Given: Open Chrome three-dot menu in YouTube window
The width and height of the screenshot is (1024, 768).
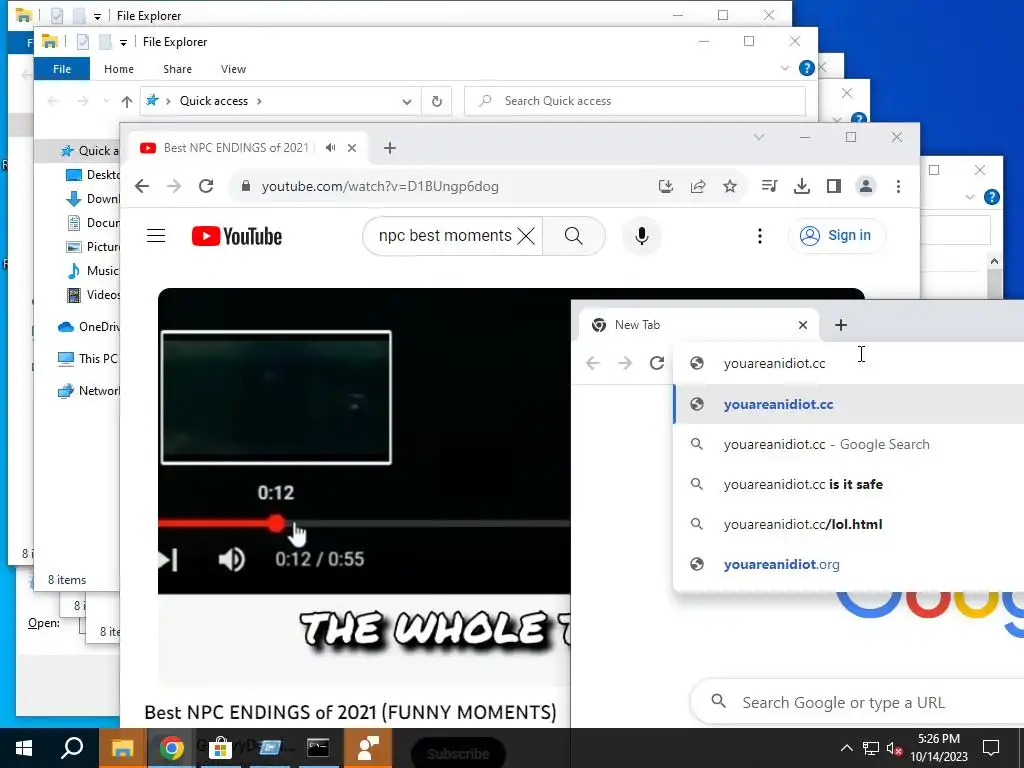Looking at the screenshot, I should click(898, 186).
